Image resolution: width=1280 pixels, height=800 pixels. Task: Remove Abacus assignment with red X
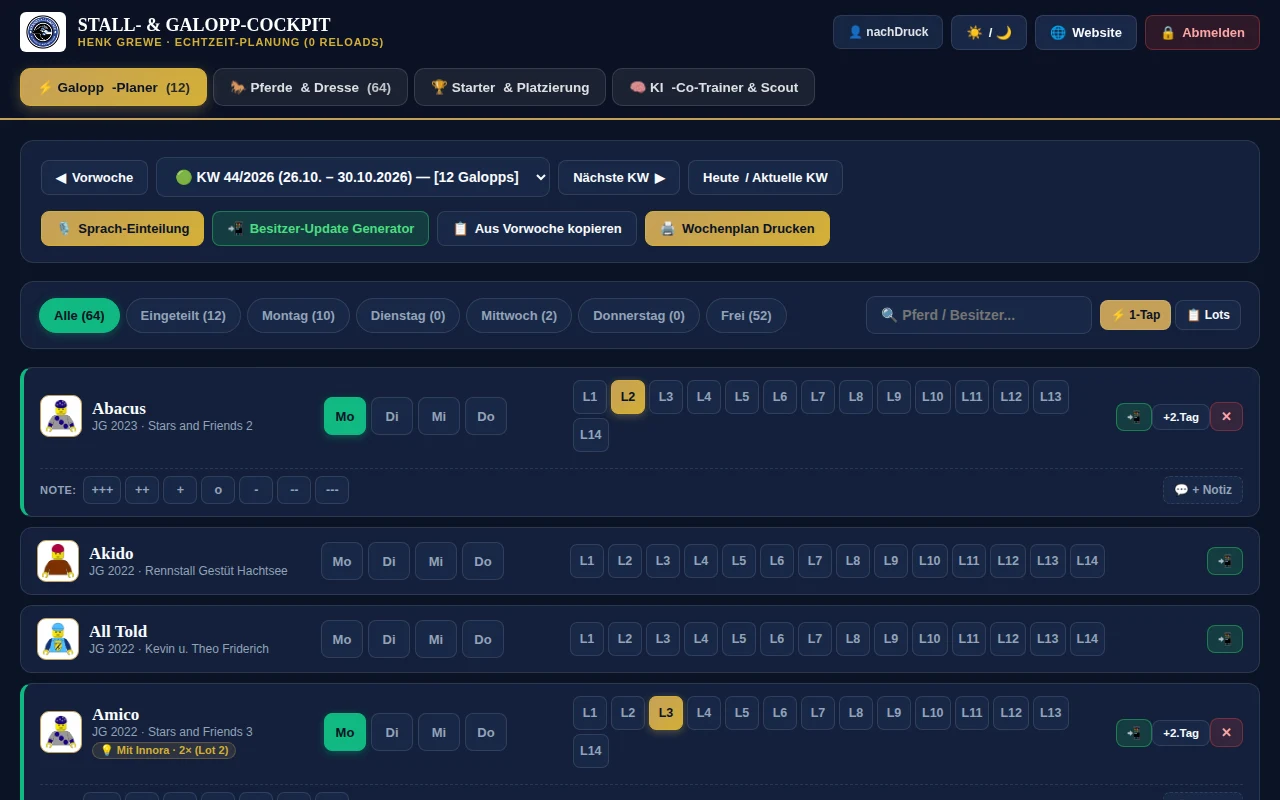(x=1226, y=417)
